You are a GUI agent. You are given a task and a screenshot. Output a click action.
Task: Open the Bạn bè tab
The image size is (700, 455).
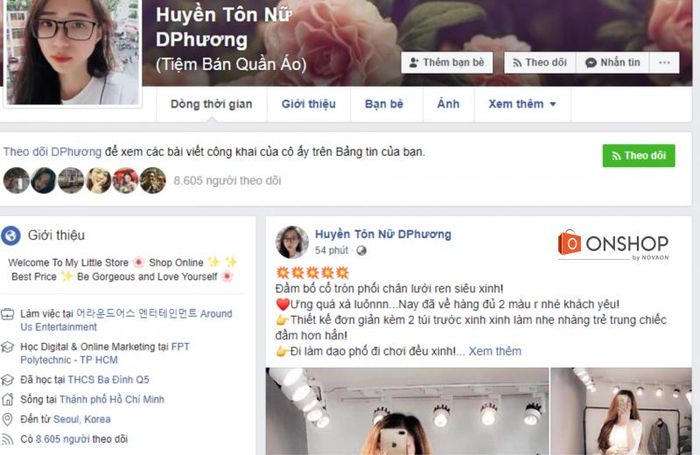pos(384,104)
